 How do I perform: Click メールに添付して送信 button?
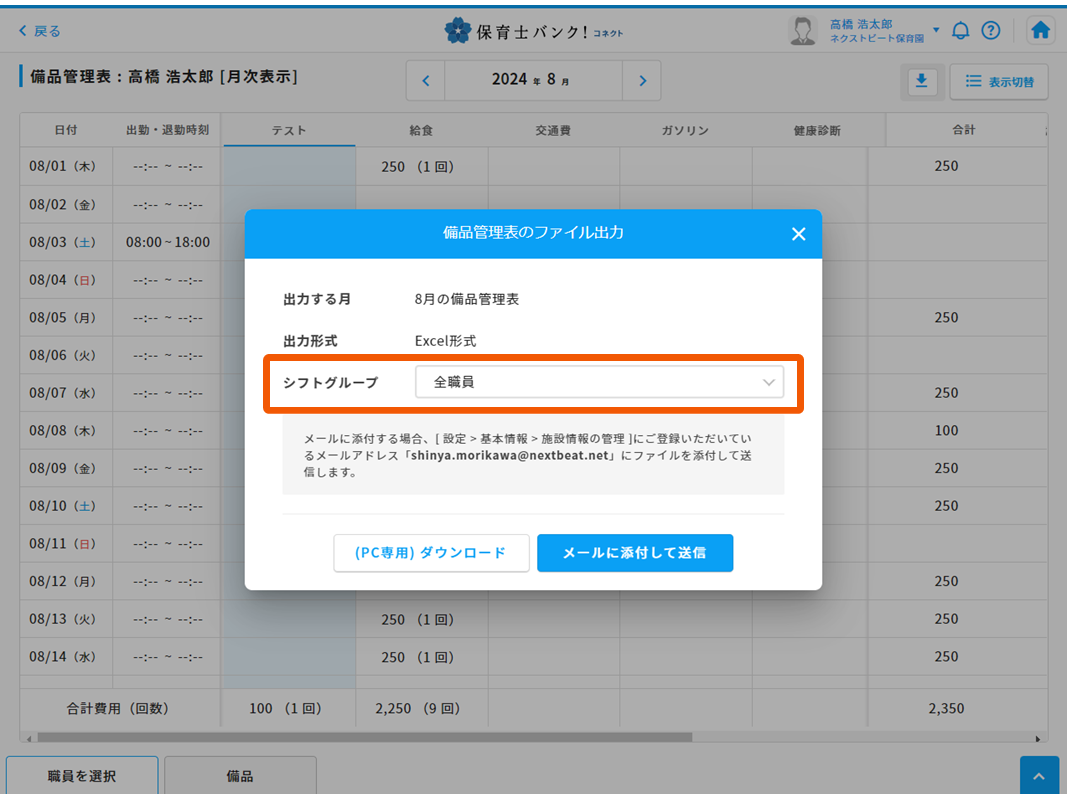[x=634, y=553]
